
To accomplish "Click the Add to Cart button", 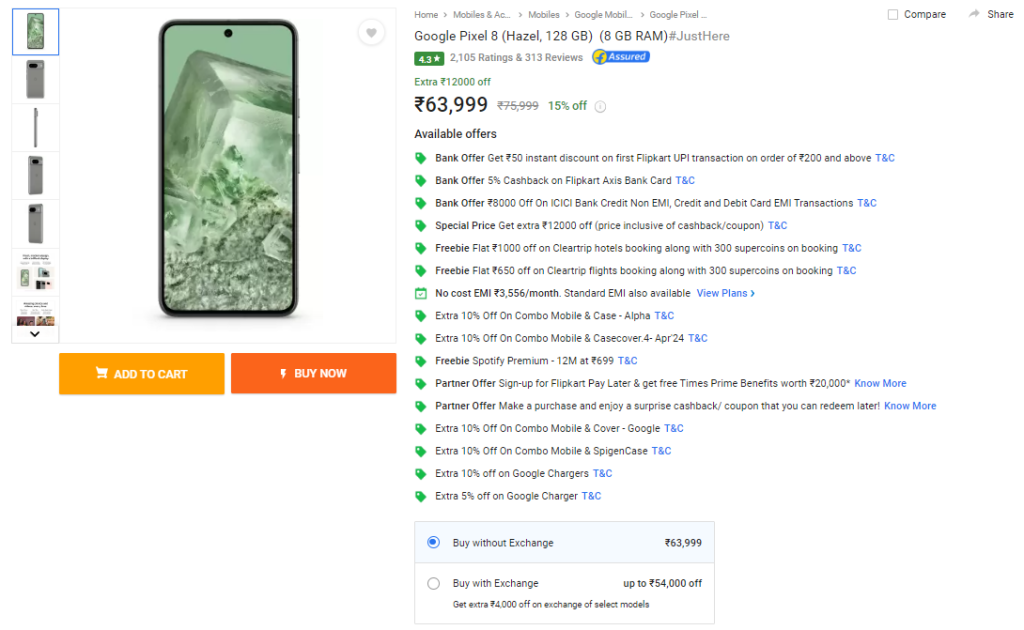I will [141, 373].
